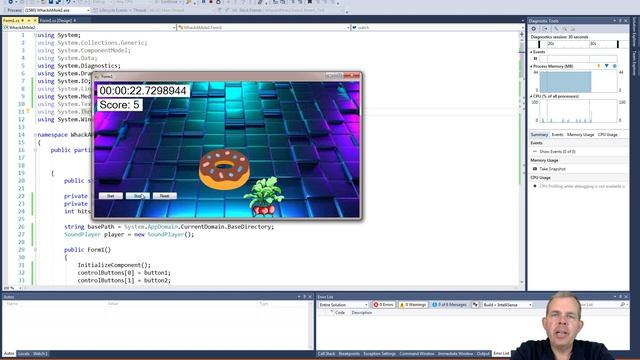Switch to the Output tab
640x360 pixels.
[483, 353]
